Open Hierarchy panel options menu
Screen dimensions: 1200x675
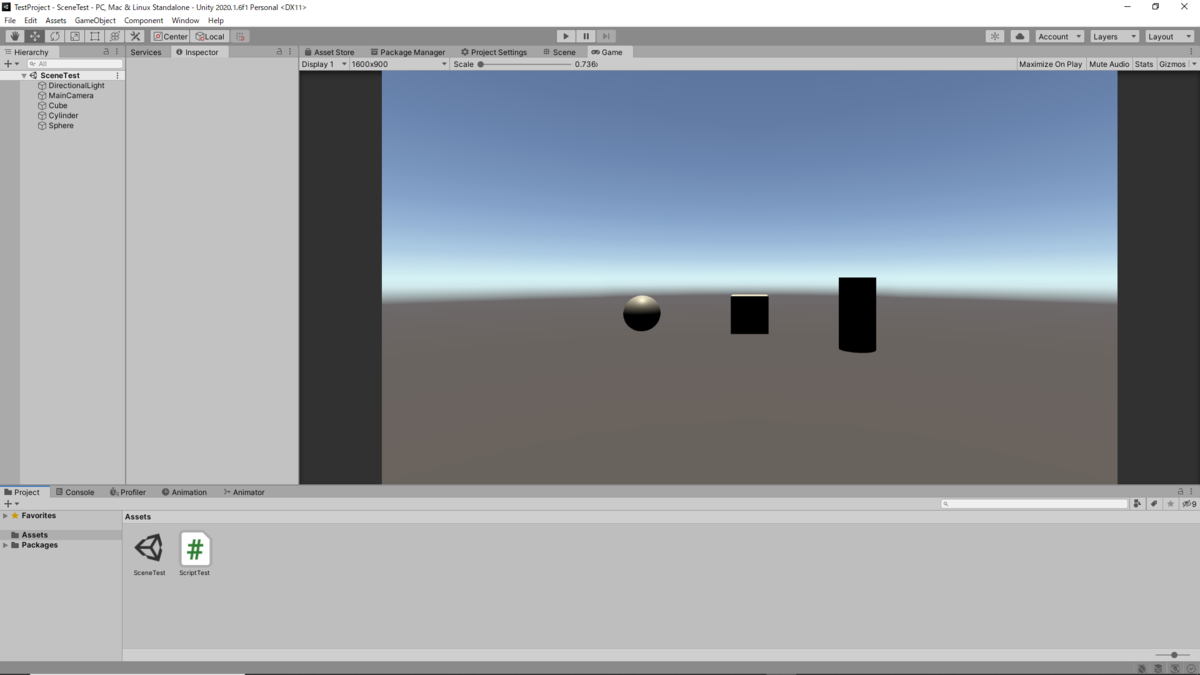tap(117, 52)
